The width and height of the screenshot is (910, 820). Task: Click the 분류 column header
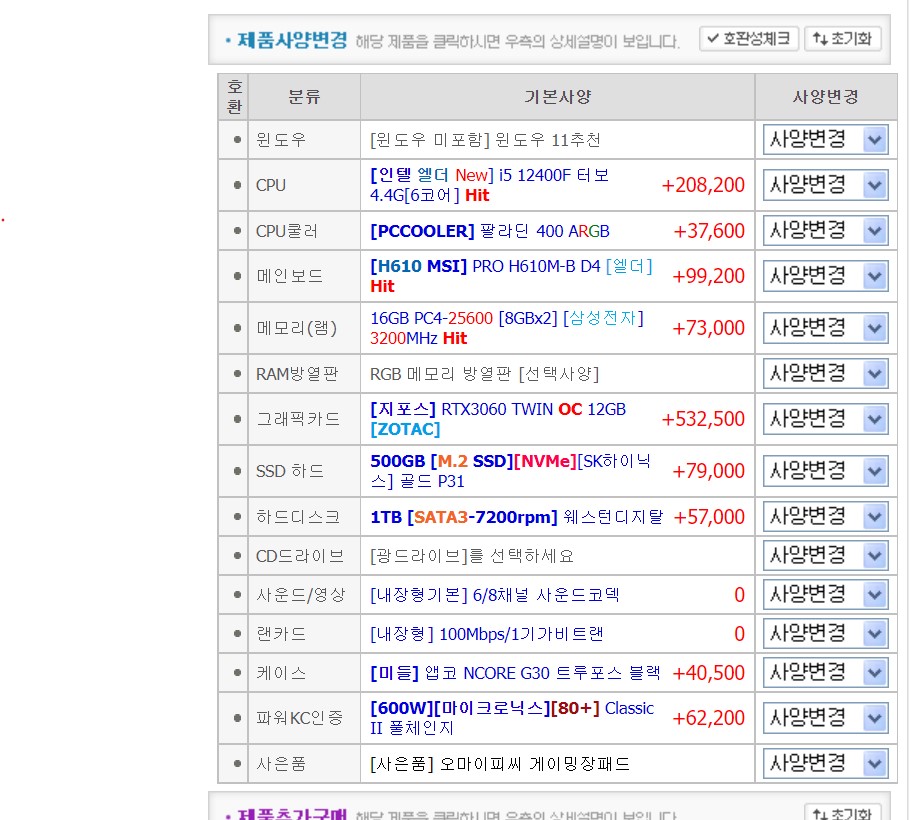304,97
